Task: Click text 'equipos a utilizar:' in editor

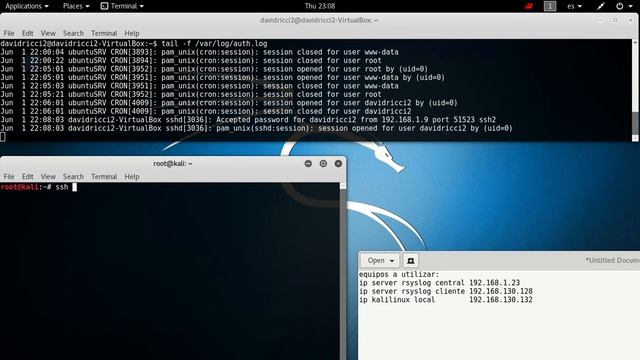Action: [399, 274]
